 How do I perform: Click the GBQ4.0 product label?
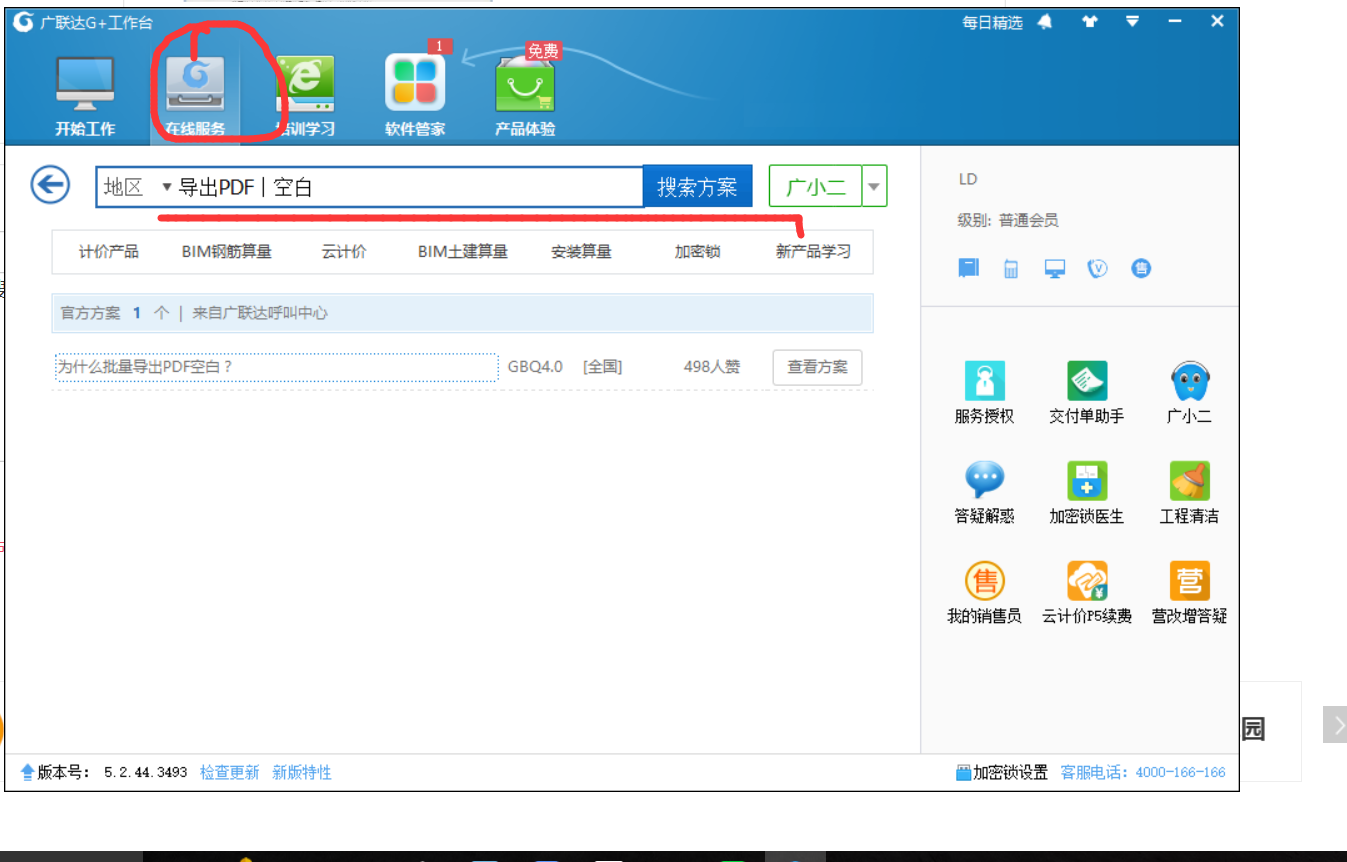tap(535, 367)
